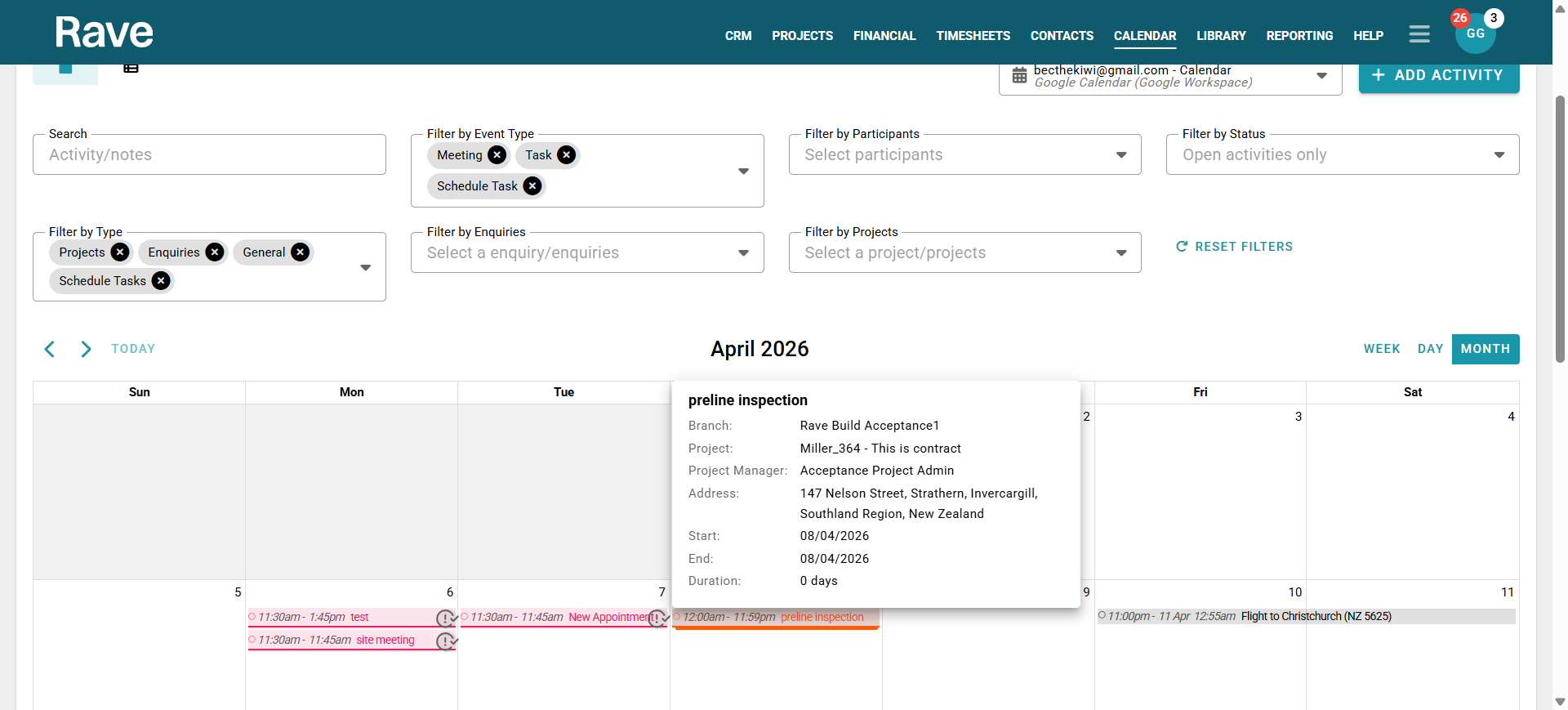Remove the Schedule Tasks type chip
The width and height of the screenshot is (1568, 710).
162,281
